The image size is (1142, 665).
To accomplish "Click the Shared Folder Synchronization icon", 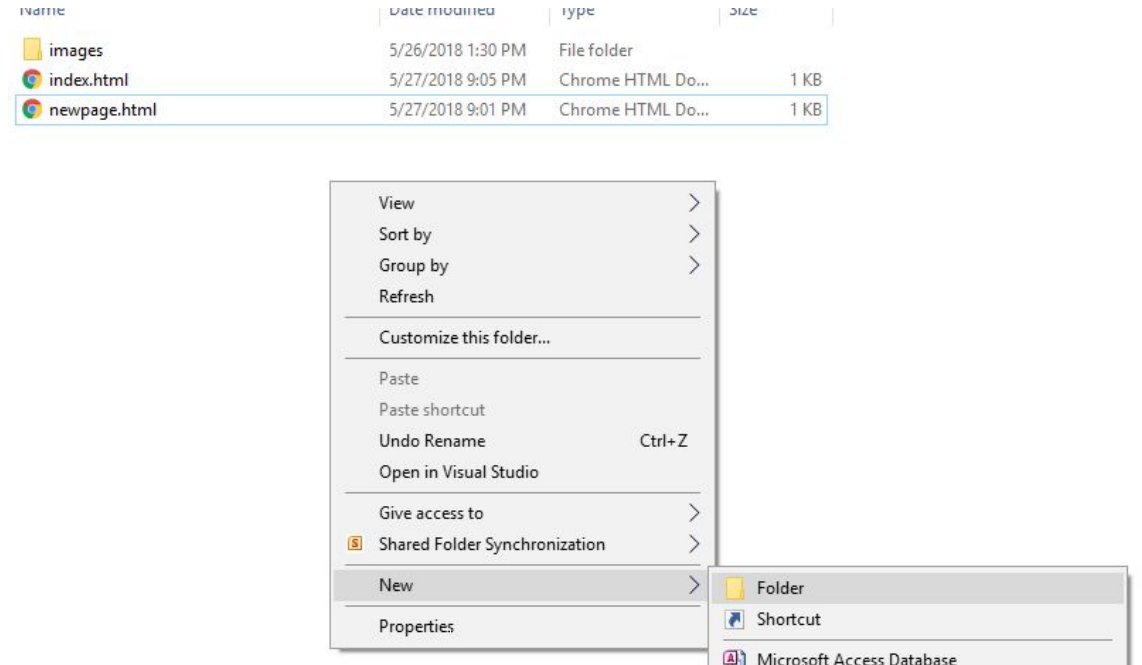I will 352,544.
